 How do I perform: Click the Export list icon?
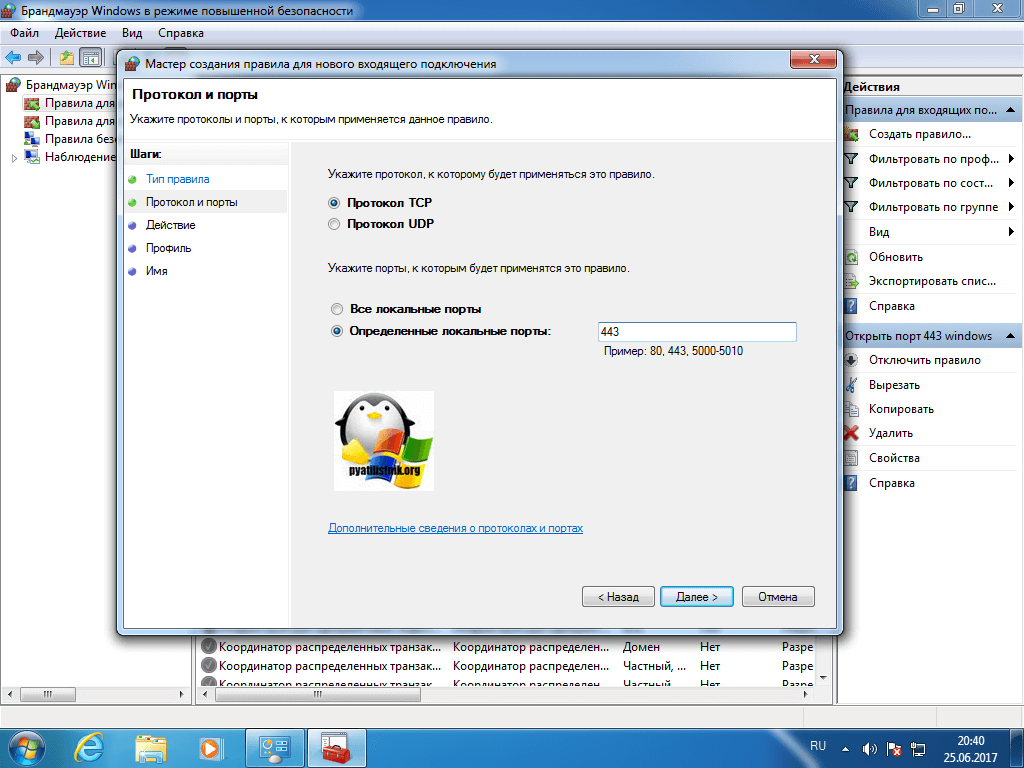click(x=852, y=281)
